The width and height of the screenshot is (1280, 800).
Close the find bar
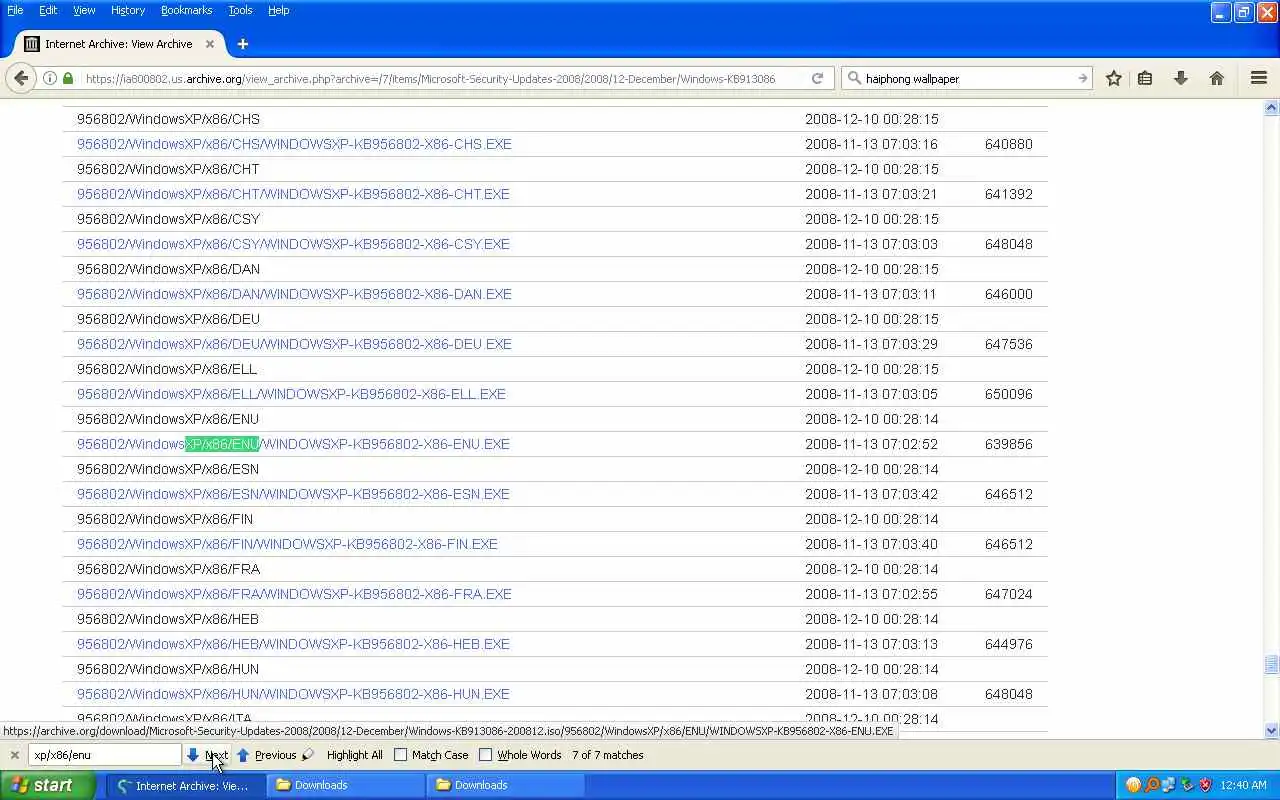pyautogui.click(x=14, y=755)
